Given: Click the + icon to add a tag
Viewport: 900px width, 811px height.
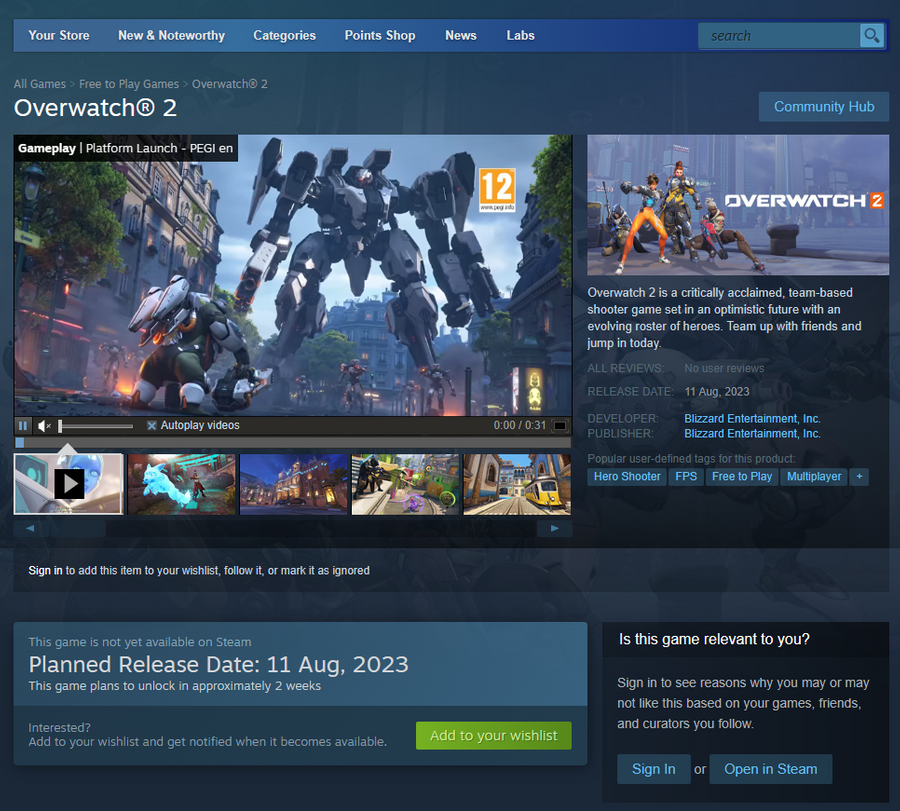Looking at the screenshot, I should [859, 477].
